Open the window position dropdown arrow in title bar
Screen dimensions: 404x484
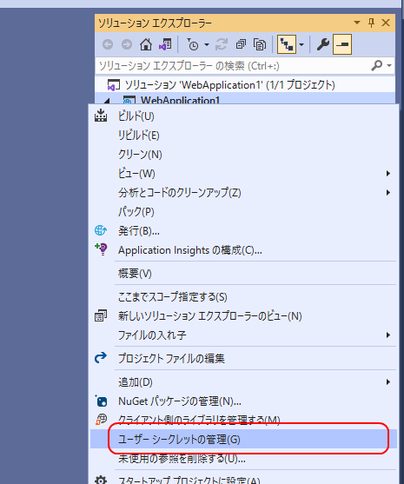tap(357, 23)
